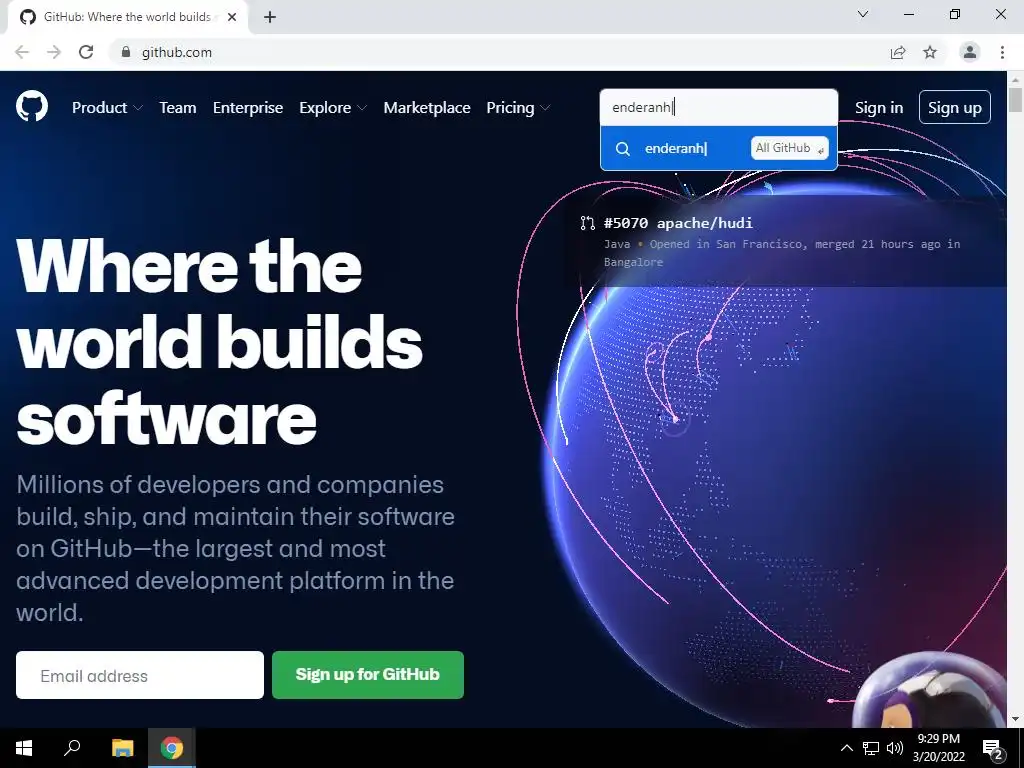Select the enderanh All GitHub suggestion
This screenshot has width=1024, height=768.
click(719, 148)
